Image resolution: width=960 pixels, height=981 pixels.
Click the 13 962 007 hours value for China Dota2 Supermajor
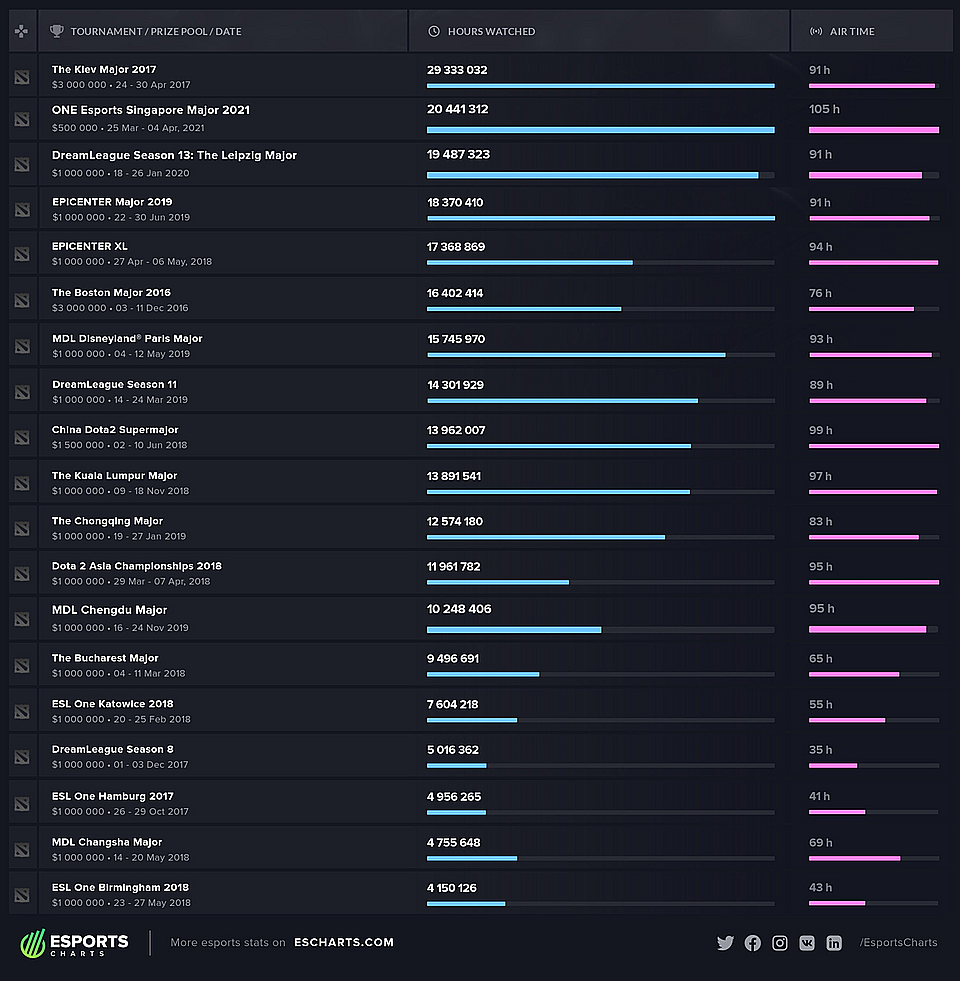coord(456,430)
